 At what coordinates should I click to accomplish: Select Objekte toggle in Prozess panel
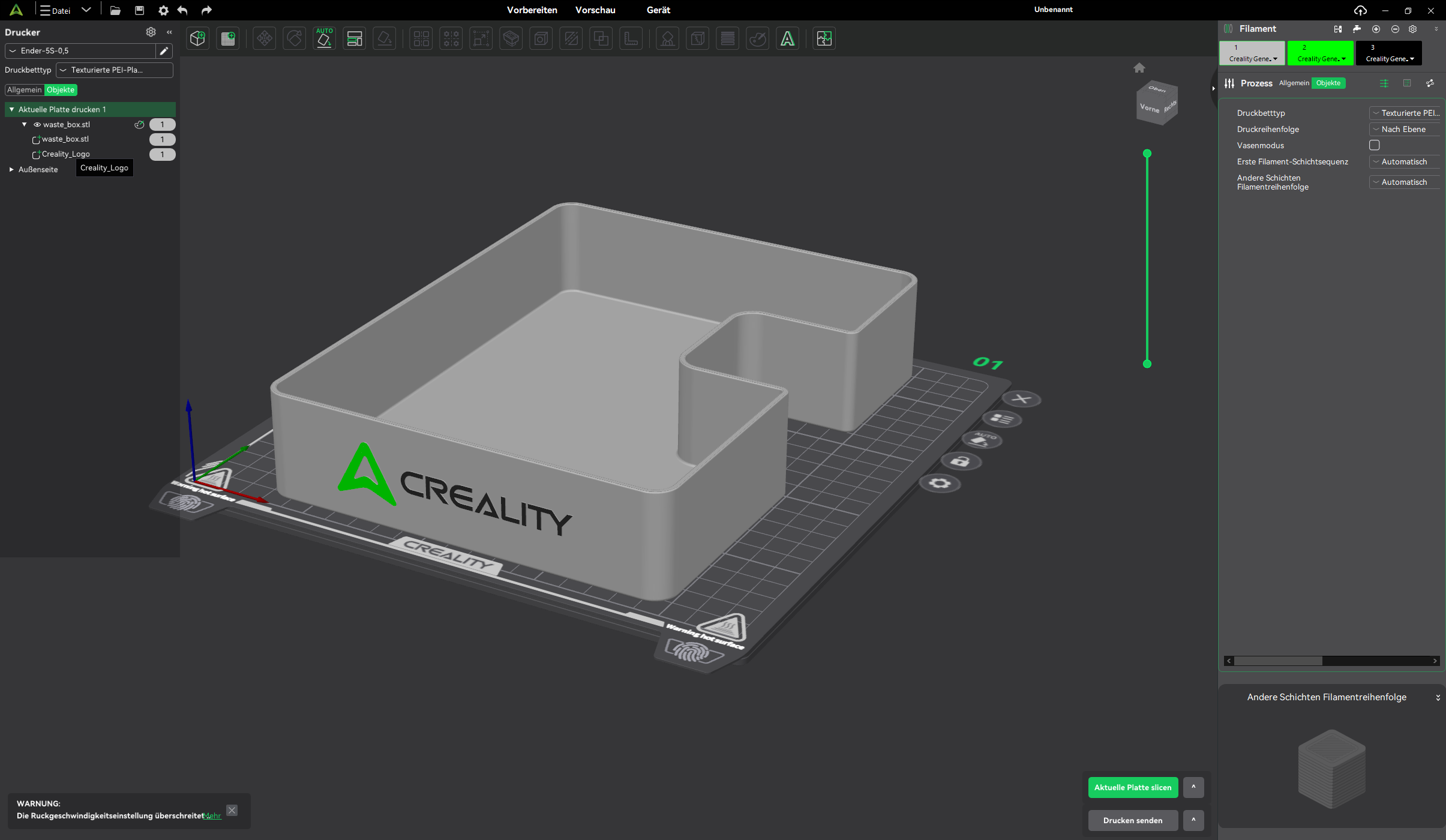(1328, 83)
